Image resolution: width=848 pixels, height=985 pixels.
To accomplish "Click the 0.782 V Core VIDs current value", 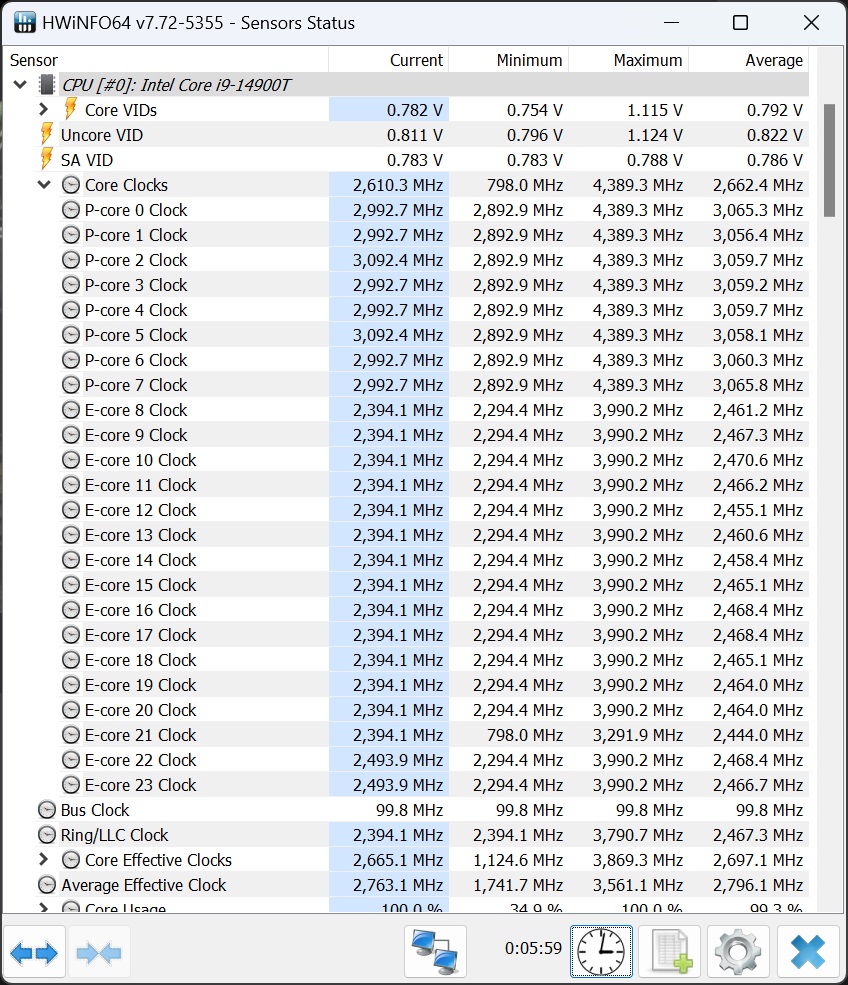I will pos(415,110).
